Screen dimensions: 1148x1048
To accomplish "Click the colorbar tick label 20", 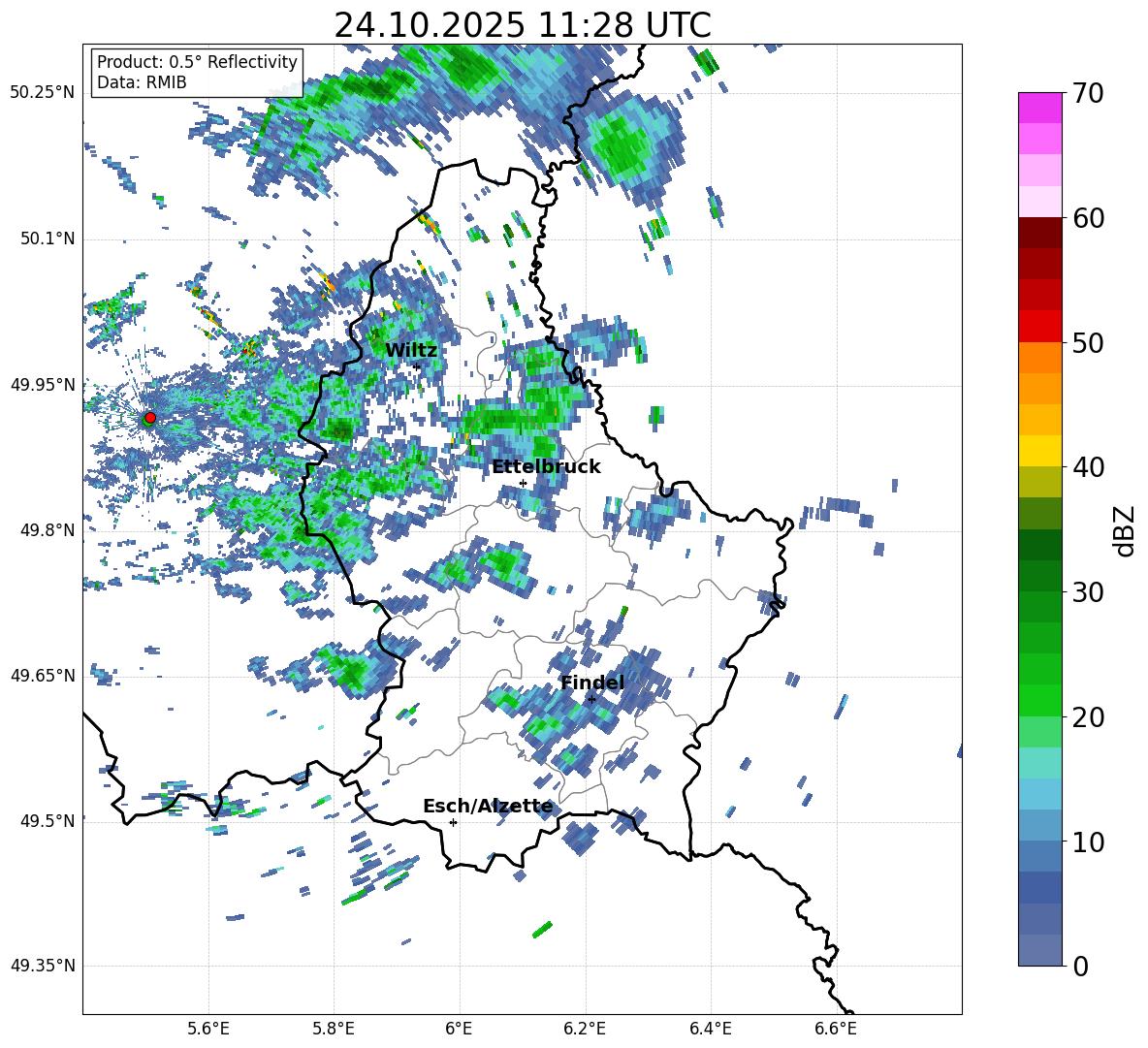I will (1087, 717).
